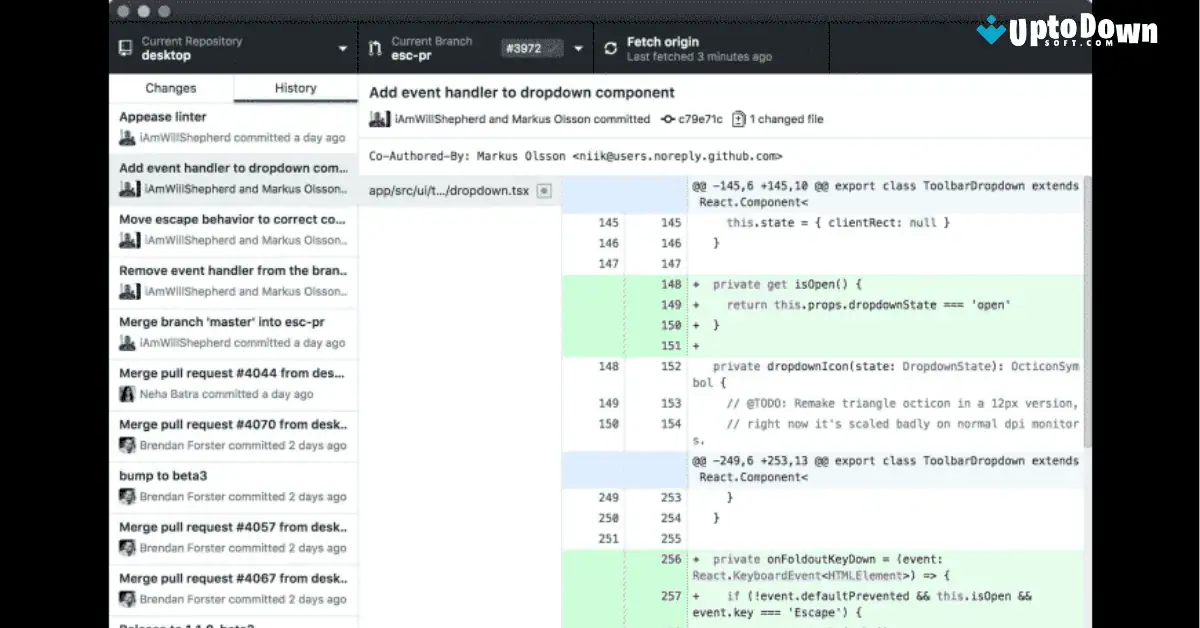1200x628 pixels.
Task: Click the 1 changed file icon
Action: 737,119
